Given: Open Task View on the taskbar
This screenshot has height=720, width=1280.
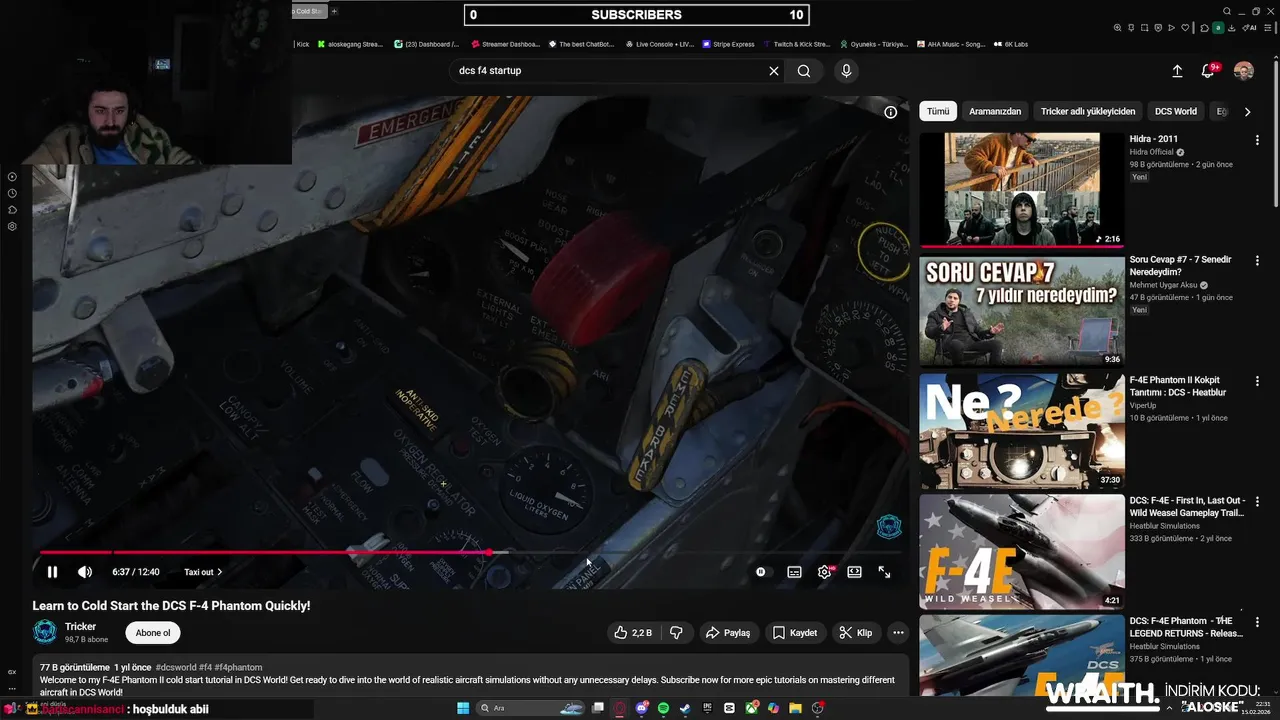Looking at the screenshot, I should pyautogui.click(x=597, y=708).
